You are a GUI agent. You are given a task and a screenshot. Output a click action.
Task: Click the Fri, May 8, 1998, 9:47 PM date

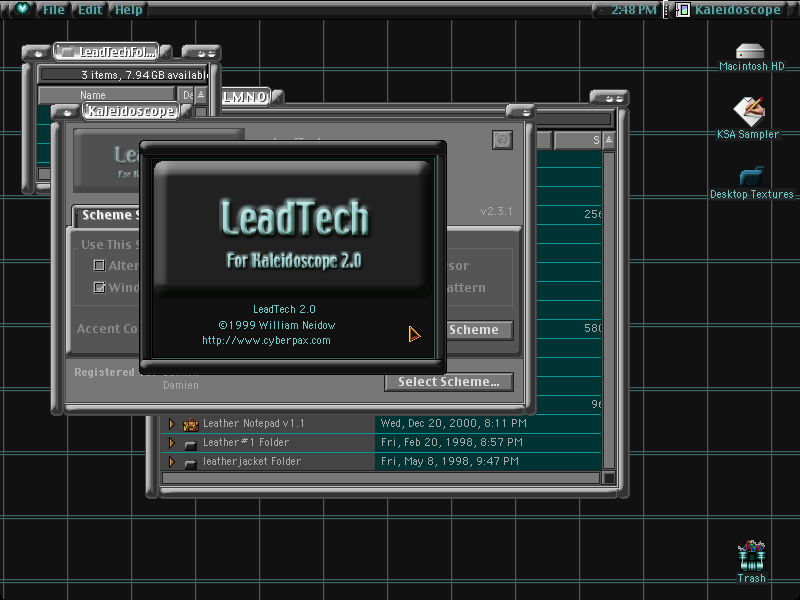tap(449, 461)
